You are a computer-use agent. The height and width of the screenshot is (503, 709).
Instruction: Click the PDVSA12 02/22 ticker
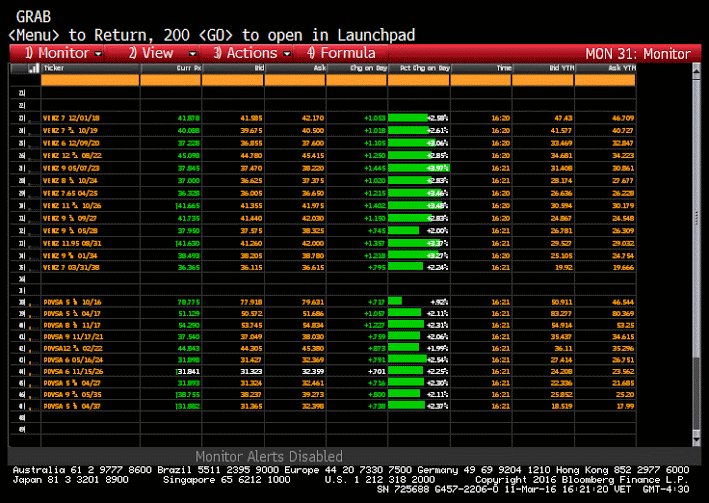coord(73,348)
